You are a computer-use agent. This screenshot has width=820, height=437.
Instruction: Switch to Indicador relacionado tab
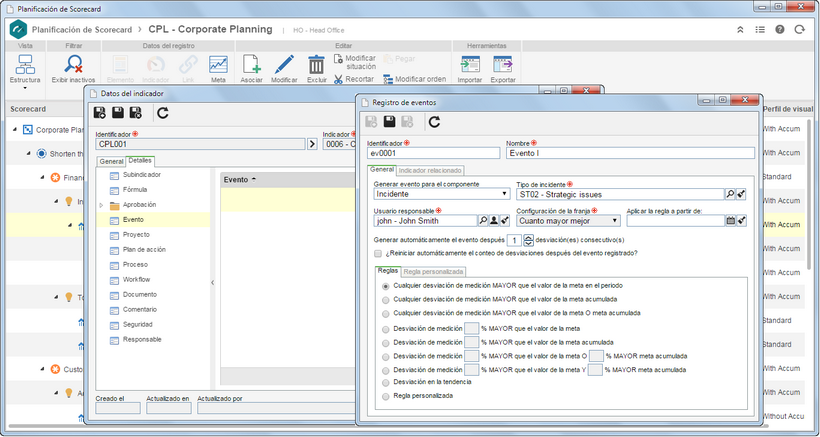coord(430,170)
